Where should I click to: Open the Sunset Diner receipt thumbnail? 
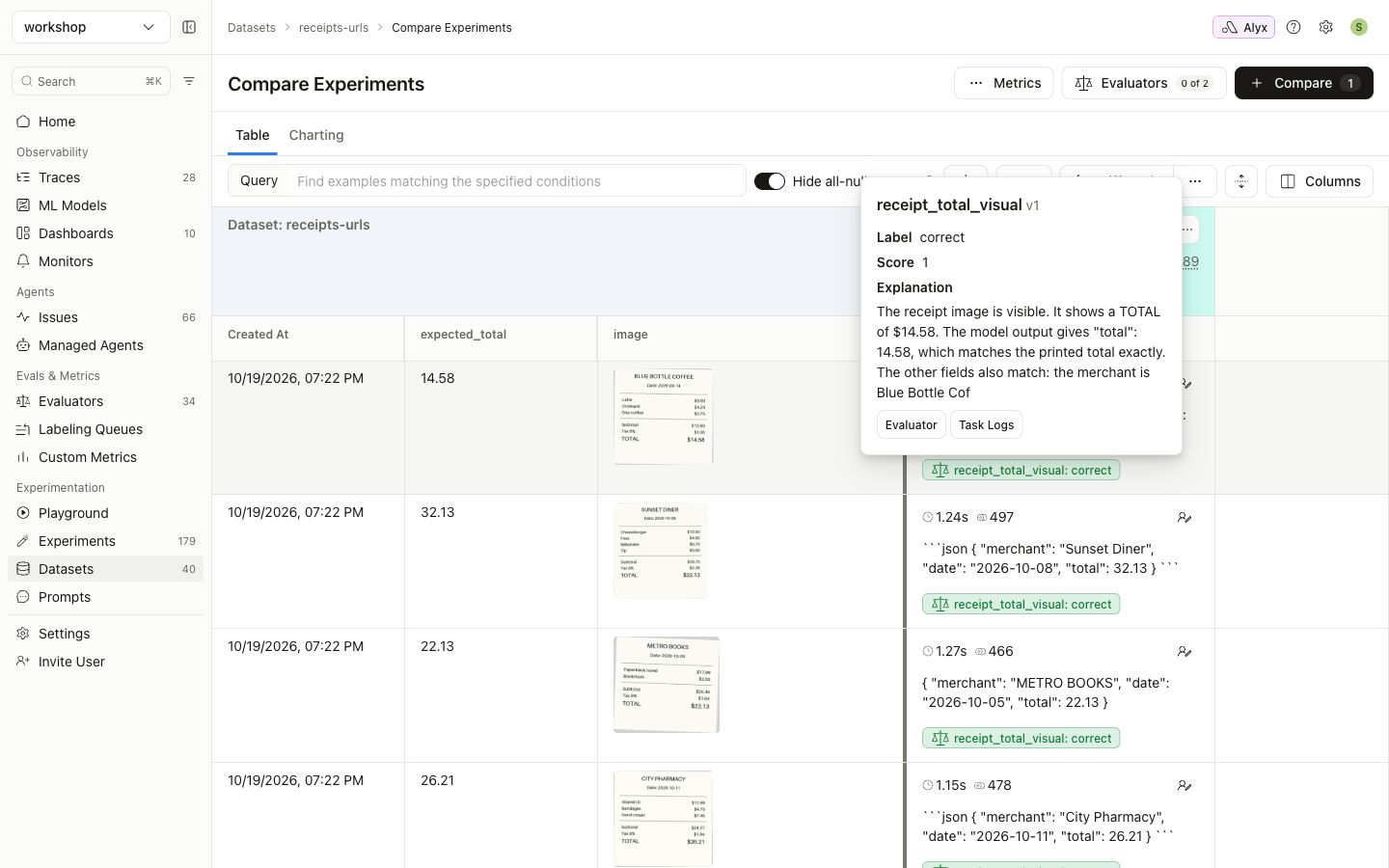click(x=661, y=551)
